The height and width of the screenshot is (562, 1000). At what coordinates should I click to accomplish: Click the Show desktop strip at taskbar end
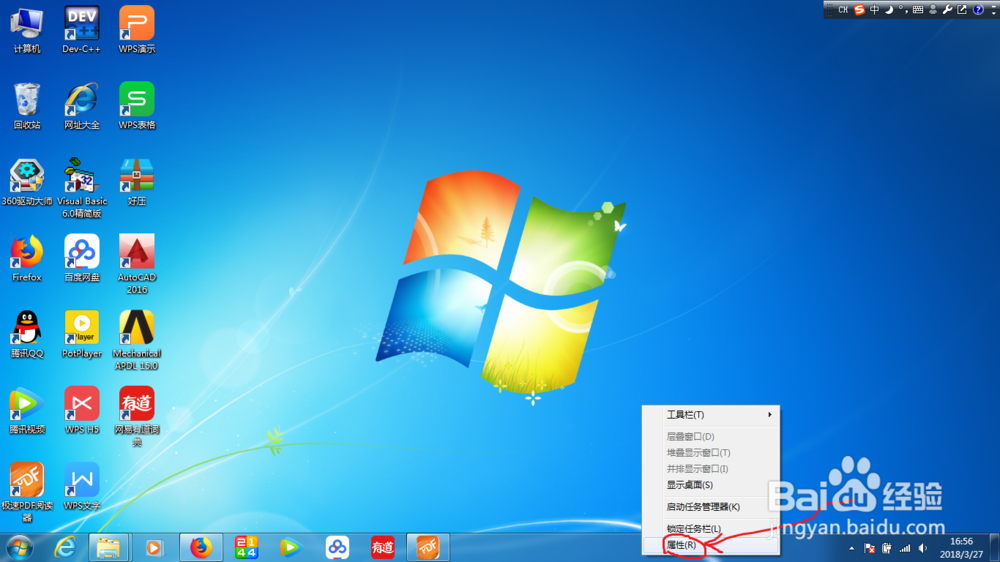pyautogui.click(x=994, y=548)
